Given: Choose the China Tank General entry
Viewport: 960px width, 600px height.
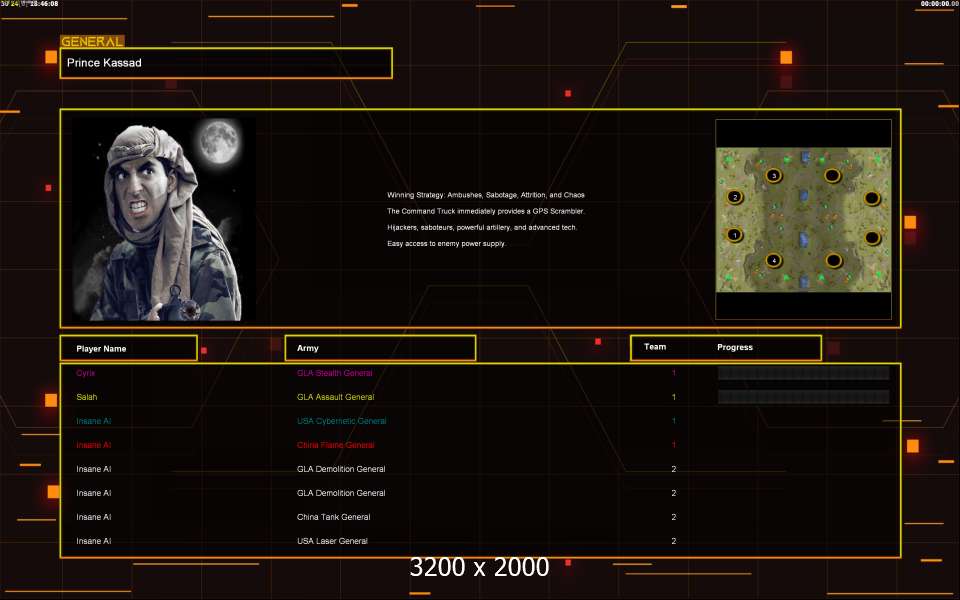Looking at the screenshot, I should [333, 517].
